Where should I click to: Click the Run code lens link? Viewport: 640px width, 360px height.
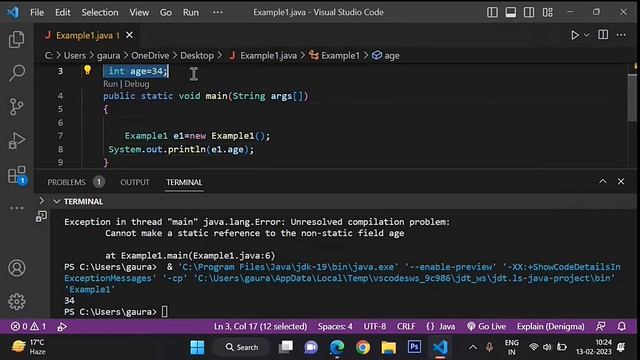110,84
